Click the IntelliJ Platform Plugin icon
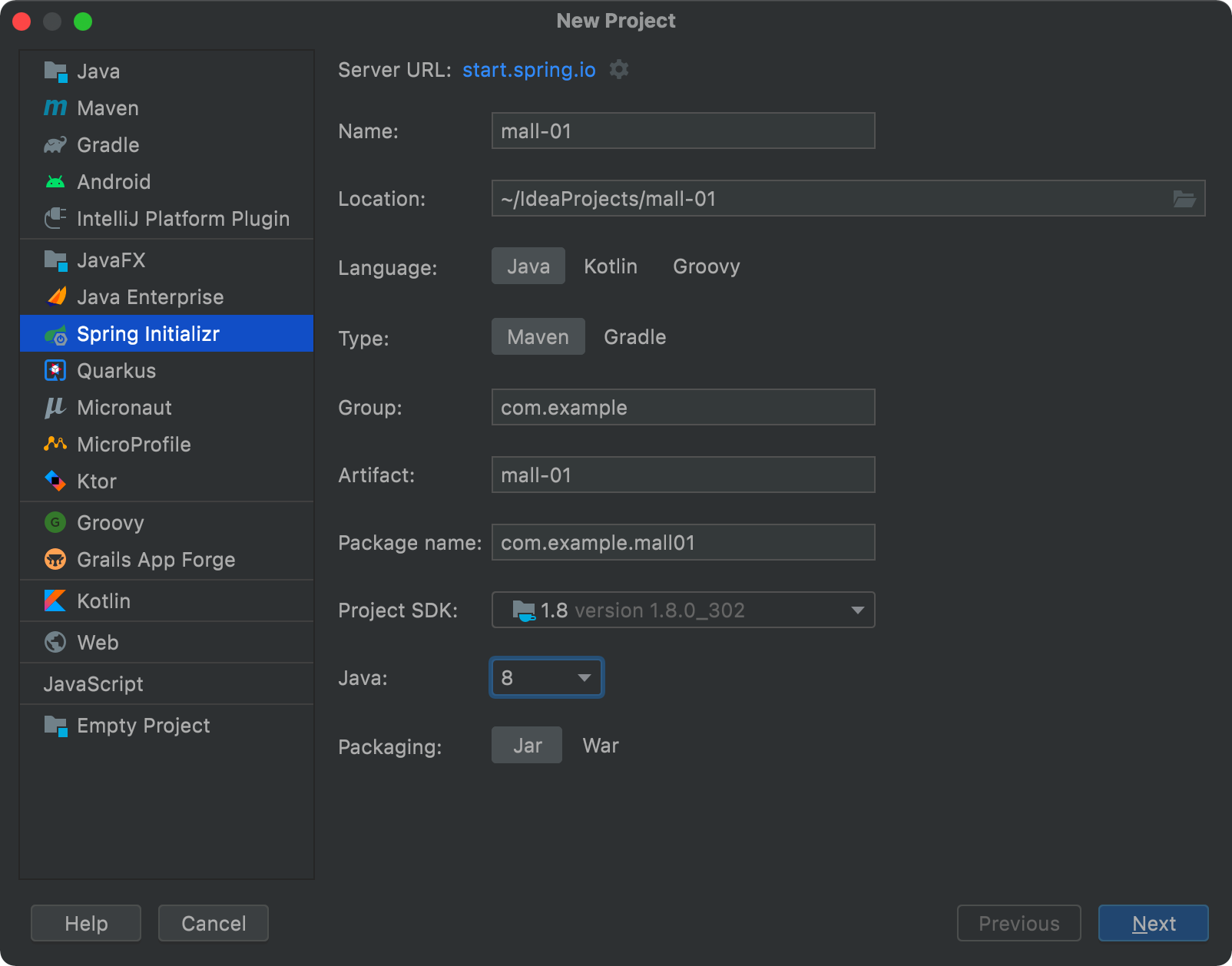The width and height of the screenshot is (1232, 966). click(x=55, y=219)
